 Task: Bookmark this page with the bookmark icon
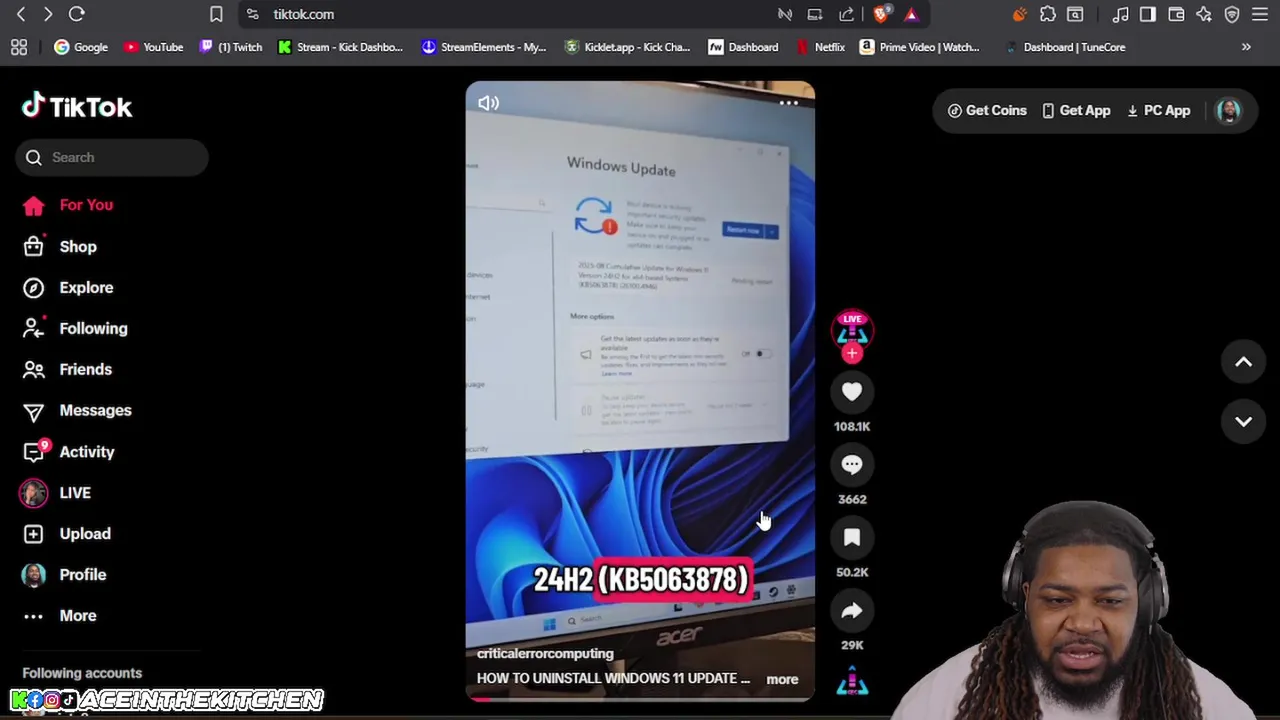click(x=216, y=14)
